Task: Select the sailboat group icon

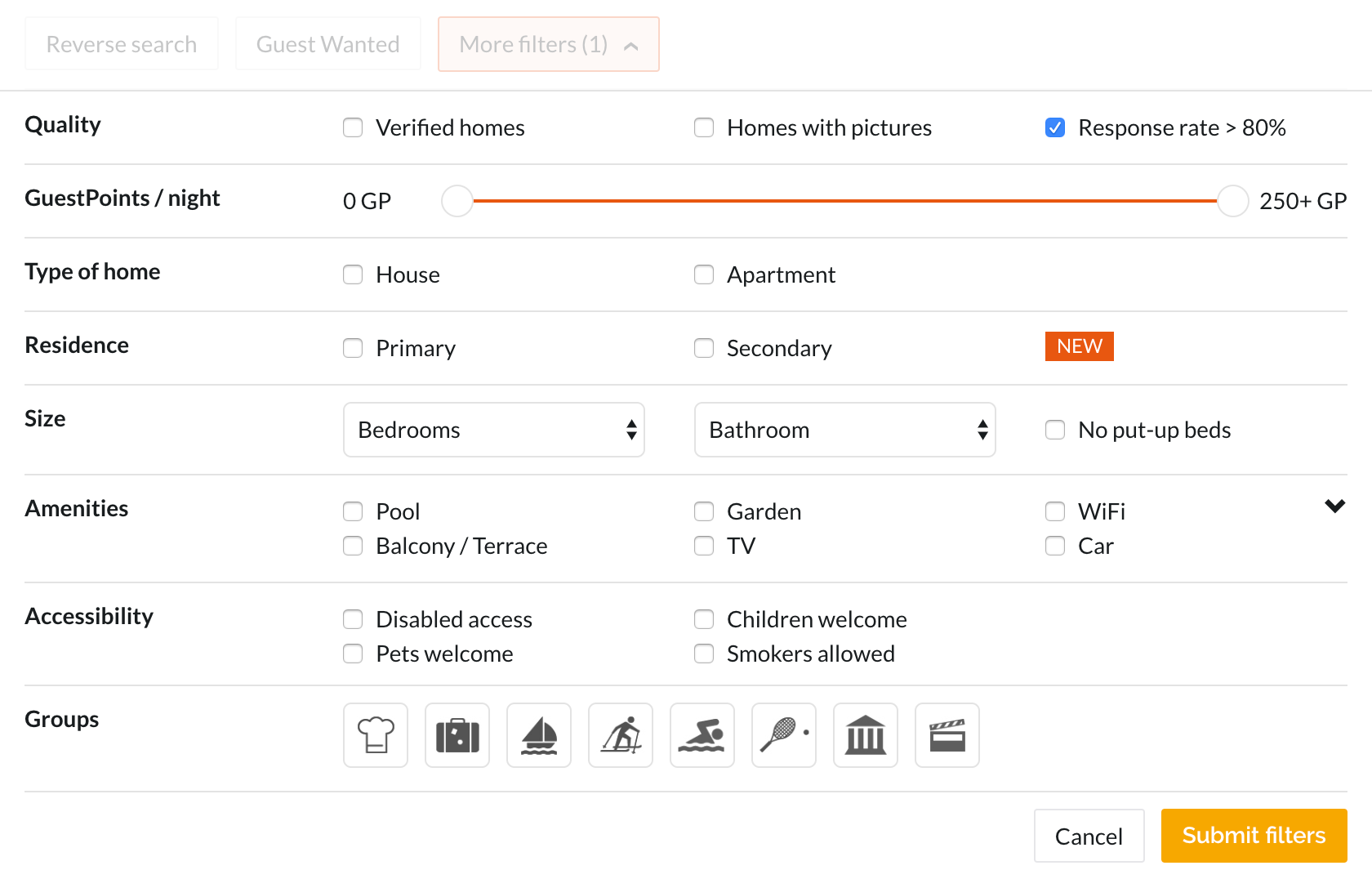Action: pyautogui.click(x=539, y=735)
